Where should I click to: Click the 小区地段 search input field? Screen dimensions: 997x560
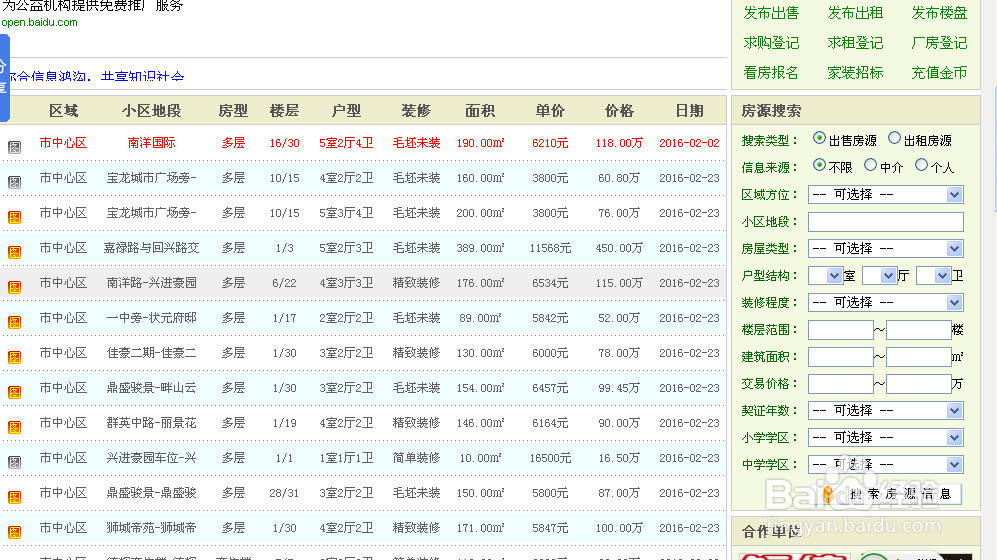[885, 222]
